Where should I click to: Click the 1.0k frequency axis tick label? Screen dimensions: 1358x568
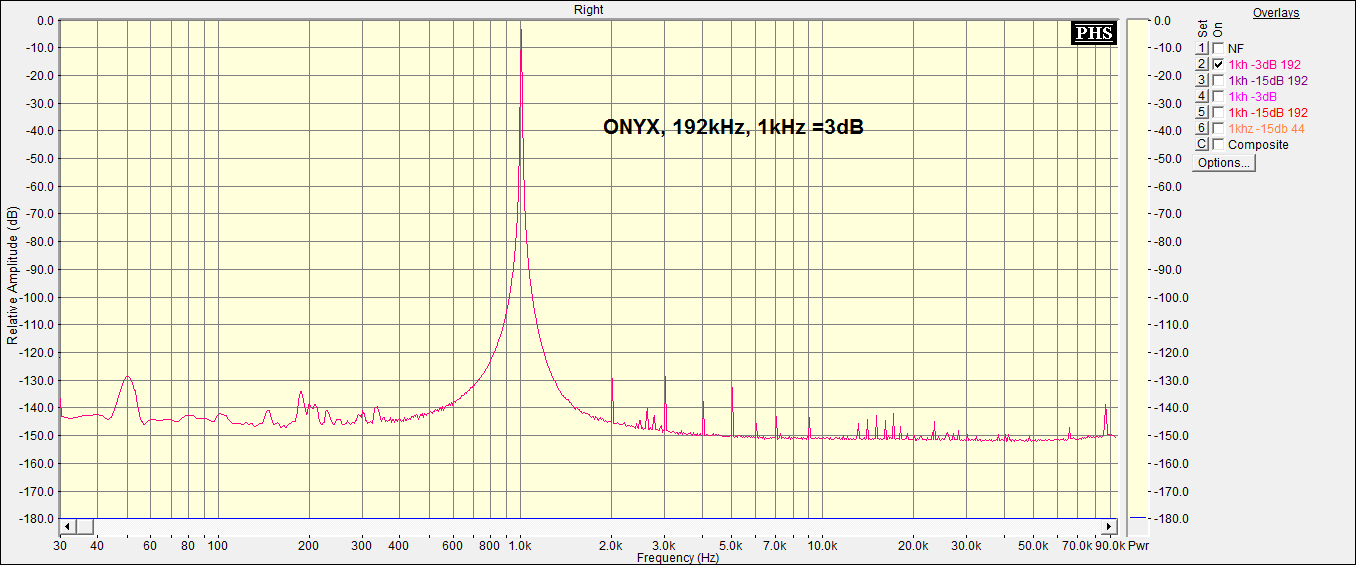pyautogui.click(x=520, y=546)
